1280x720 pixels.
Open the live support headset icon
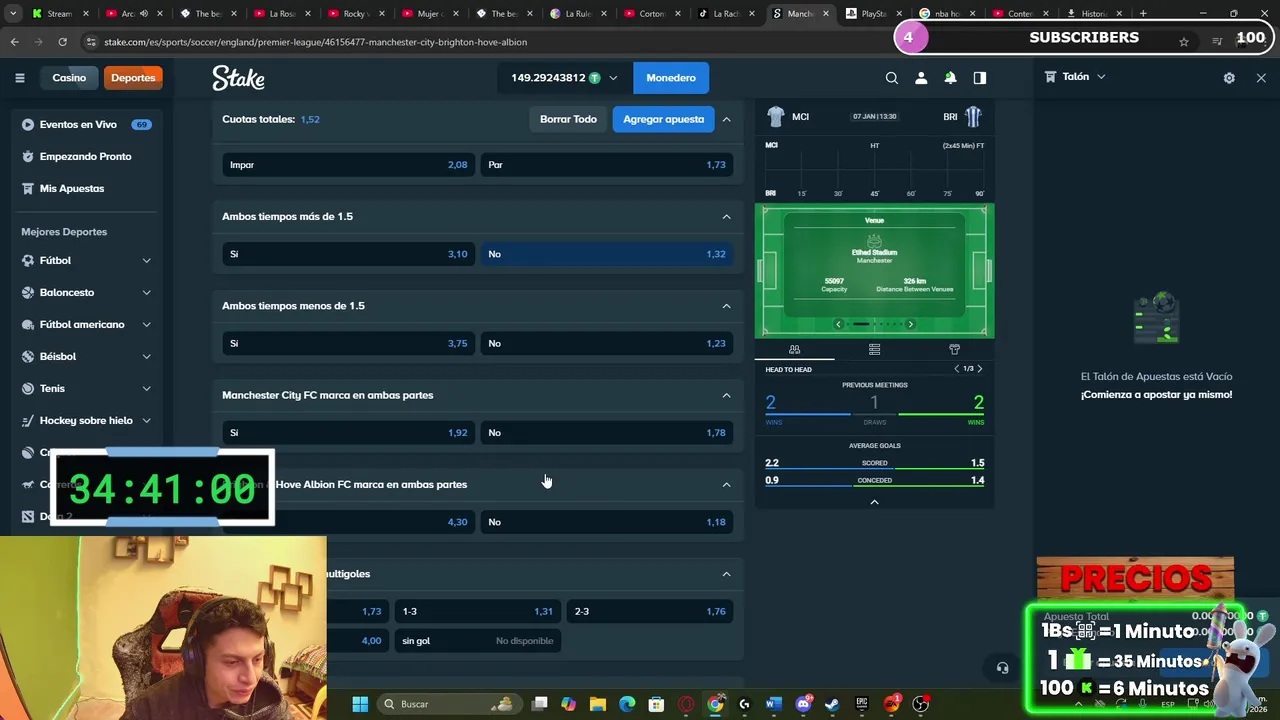tap(1002, 668)
